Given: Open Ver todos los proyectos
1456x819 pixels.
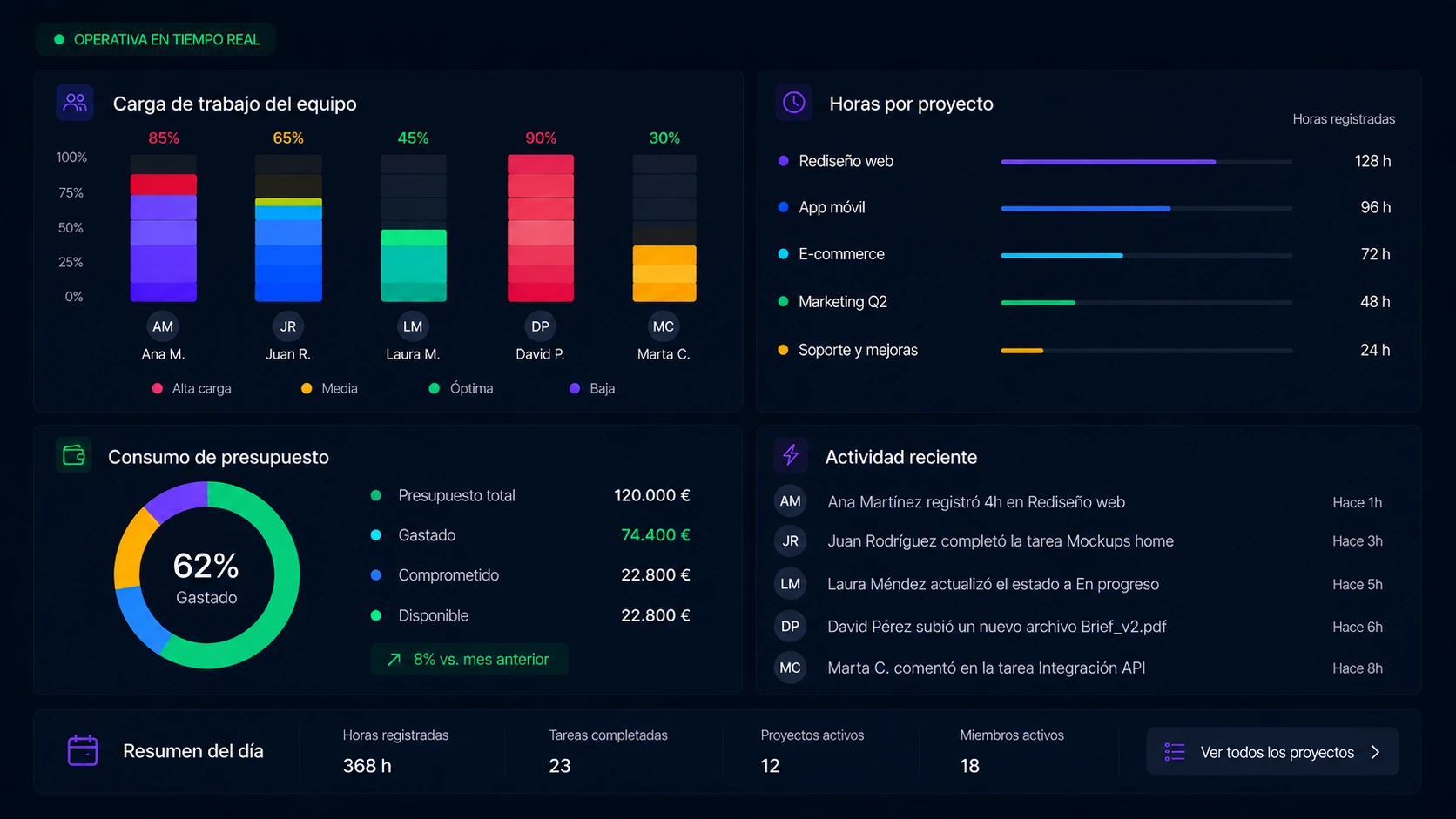Looking at the screenshot, I should click(1272, 752).
